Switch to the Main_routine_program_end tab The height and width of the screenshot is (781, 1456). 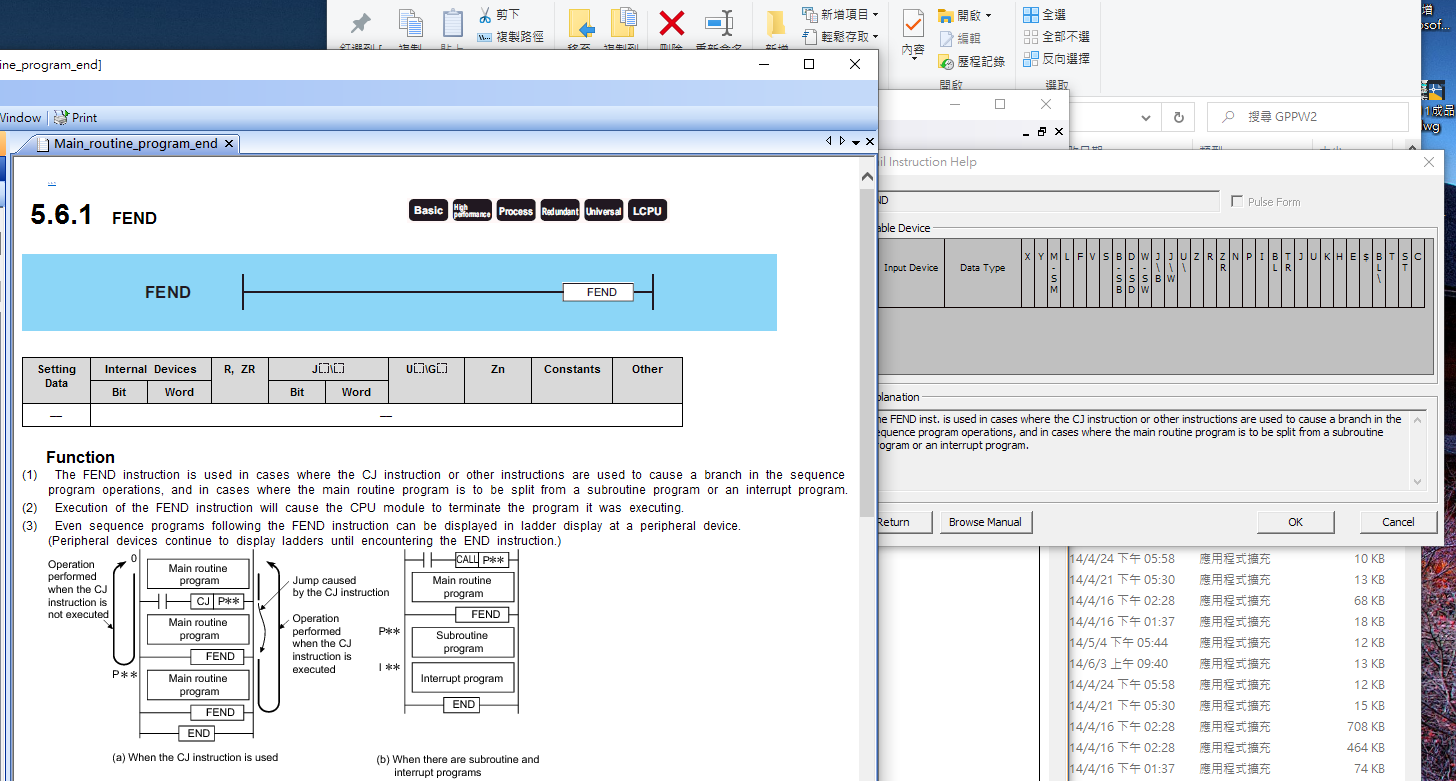click(x=135, y=144)
